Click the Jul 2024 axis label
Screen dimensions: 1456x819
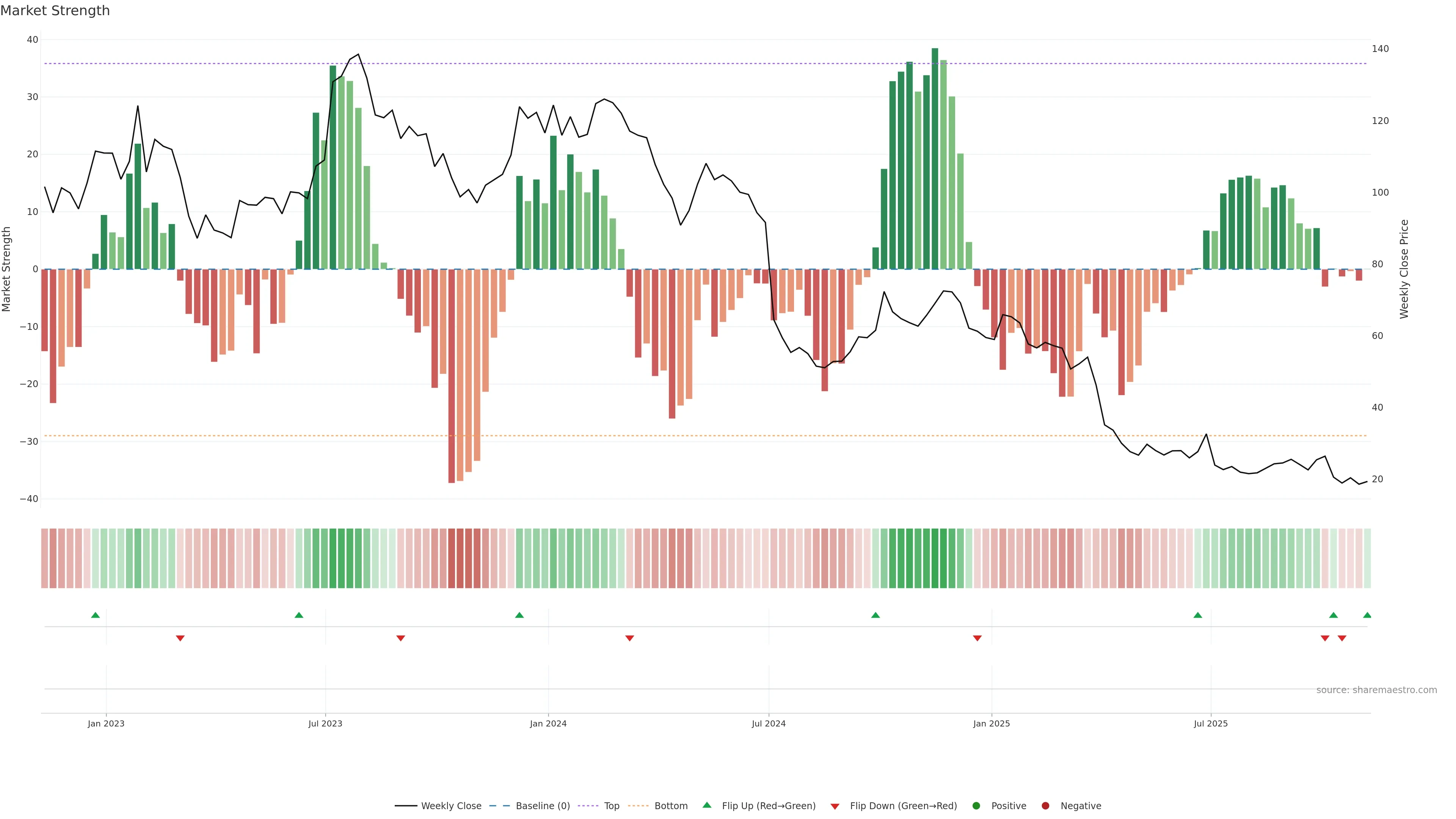[768, 723]
